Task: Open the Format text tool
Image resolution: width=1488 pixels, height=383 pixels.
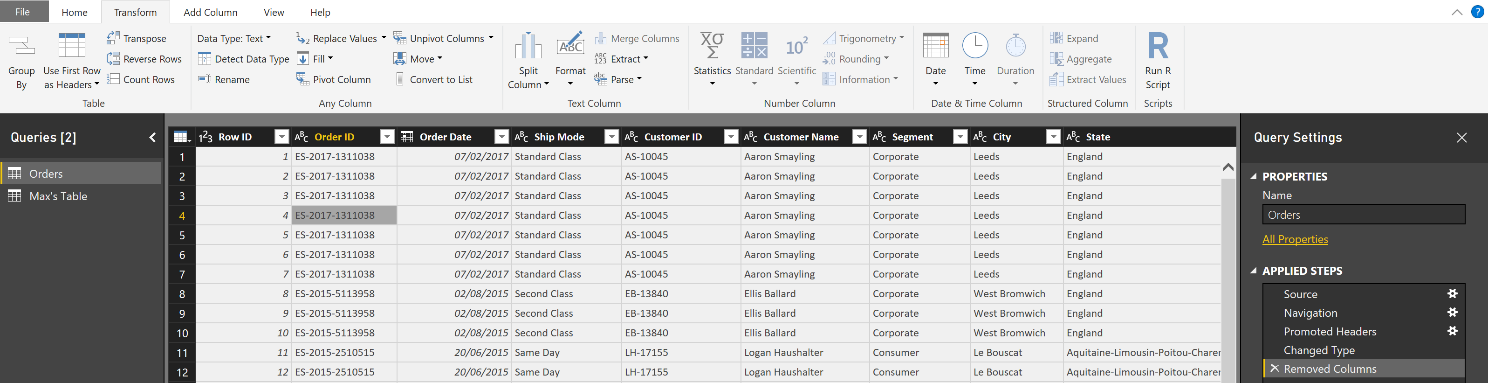Action: click(571, 62)
